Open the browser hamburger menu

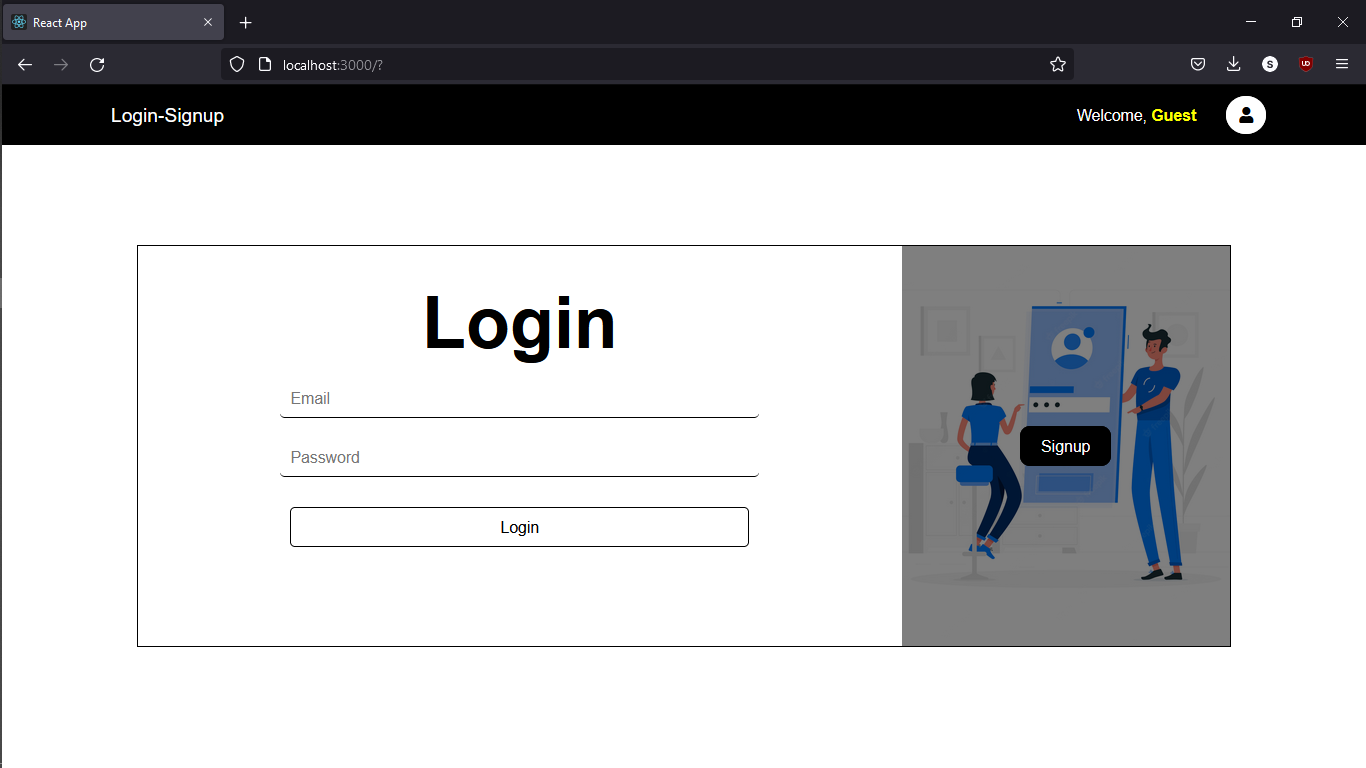1342,64
